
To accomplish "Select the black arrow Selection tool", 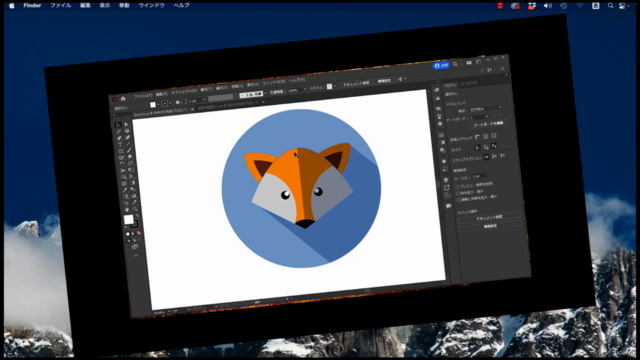I will [118, 125].
